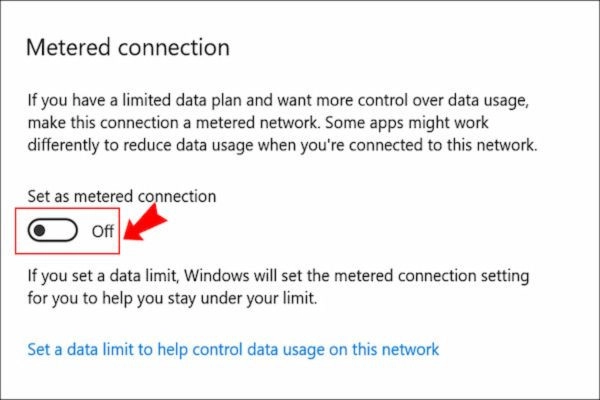Click the Metered connection heading
The image size is (600, 400).
(127, 47)
